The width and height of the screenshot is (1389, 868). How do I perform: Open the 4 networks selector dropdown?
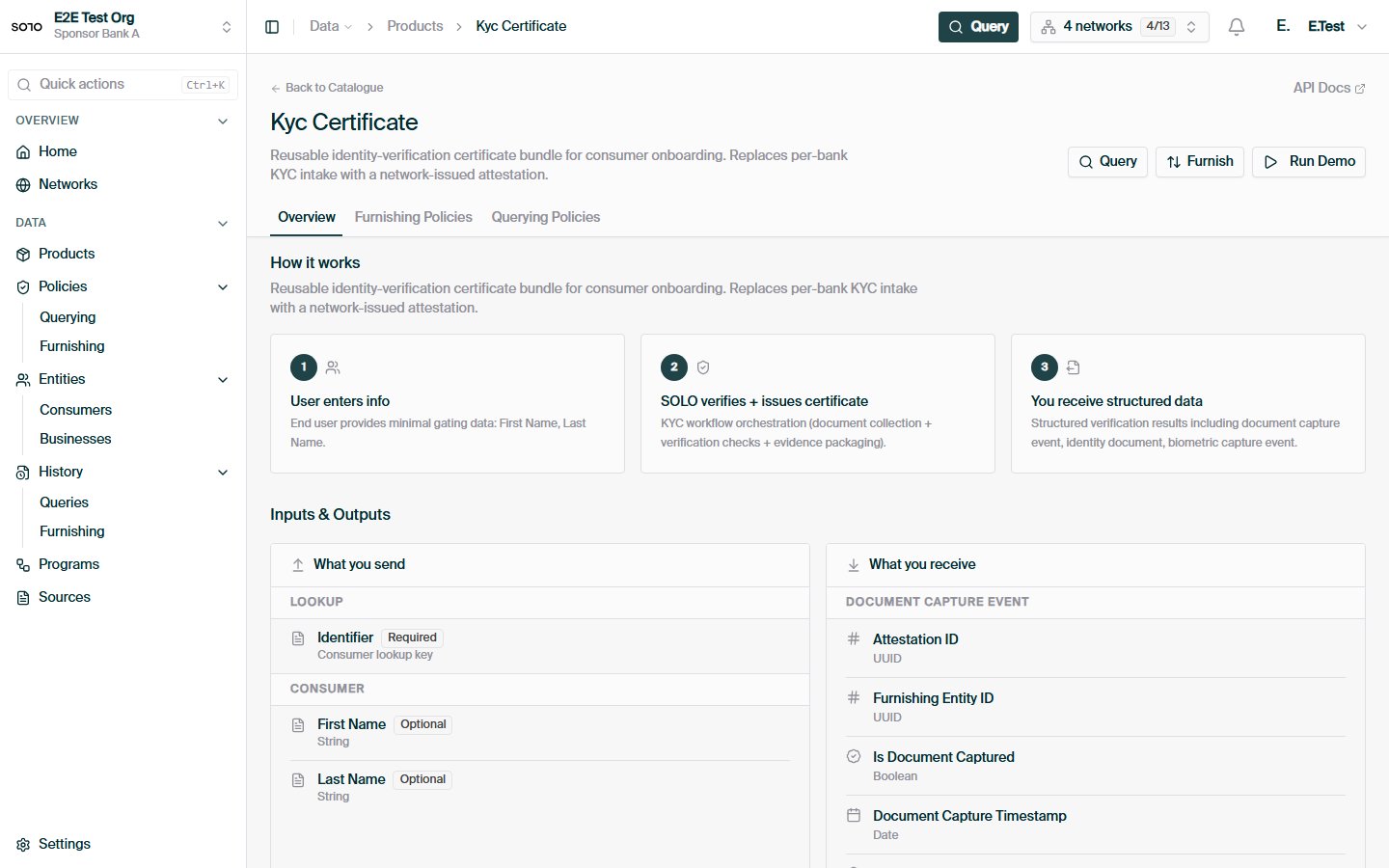tap(1120, 27)
